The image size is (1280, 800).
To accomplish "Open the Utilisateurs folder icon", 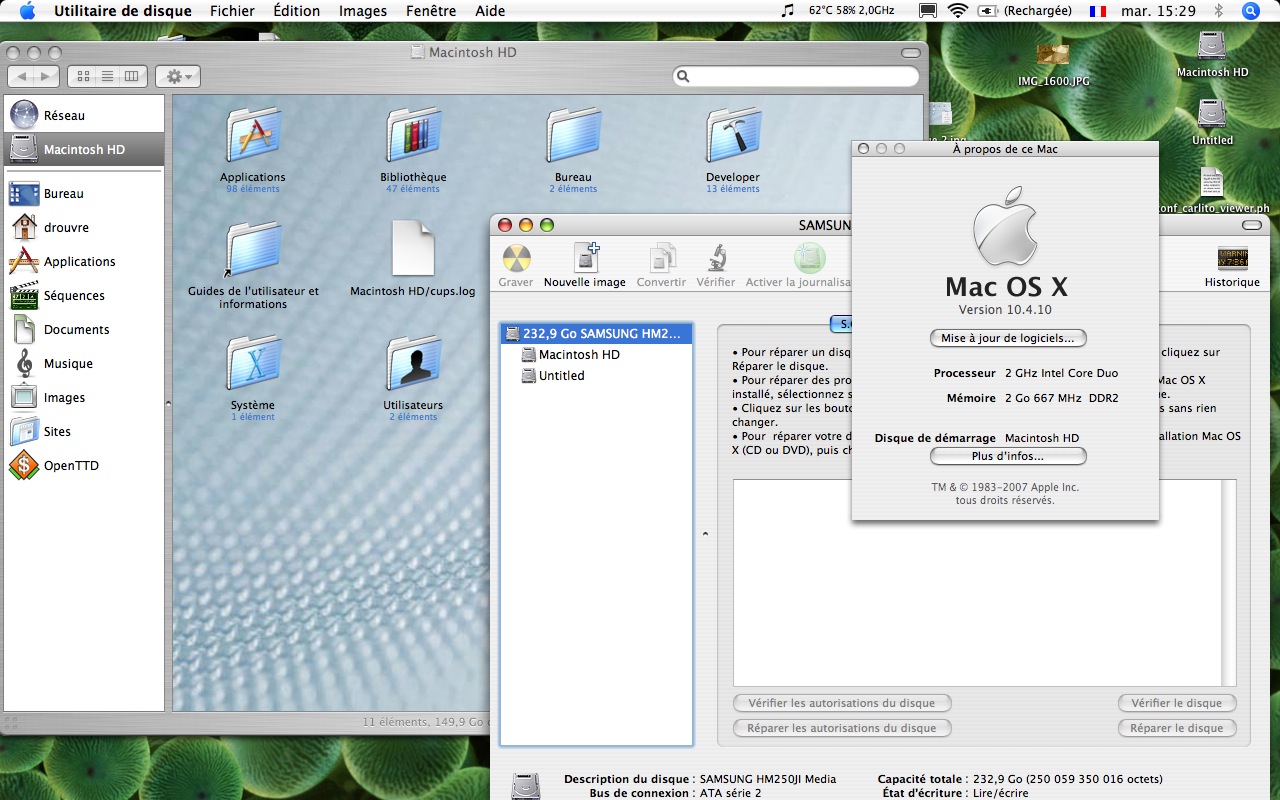I will (x=413, y=365).
